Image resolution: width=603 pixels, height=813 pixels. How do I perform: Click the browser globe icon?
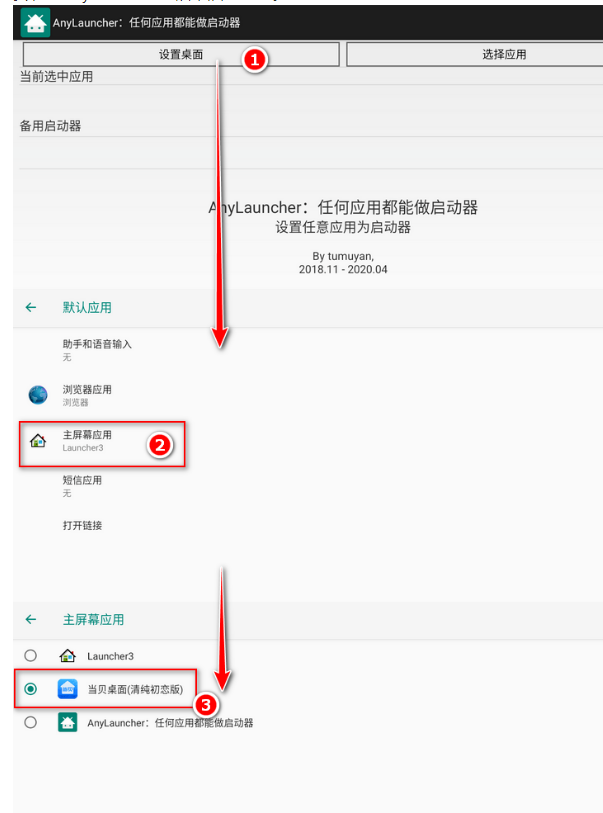point(38,395)
